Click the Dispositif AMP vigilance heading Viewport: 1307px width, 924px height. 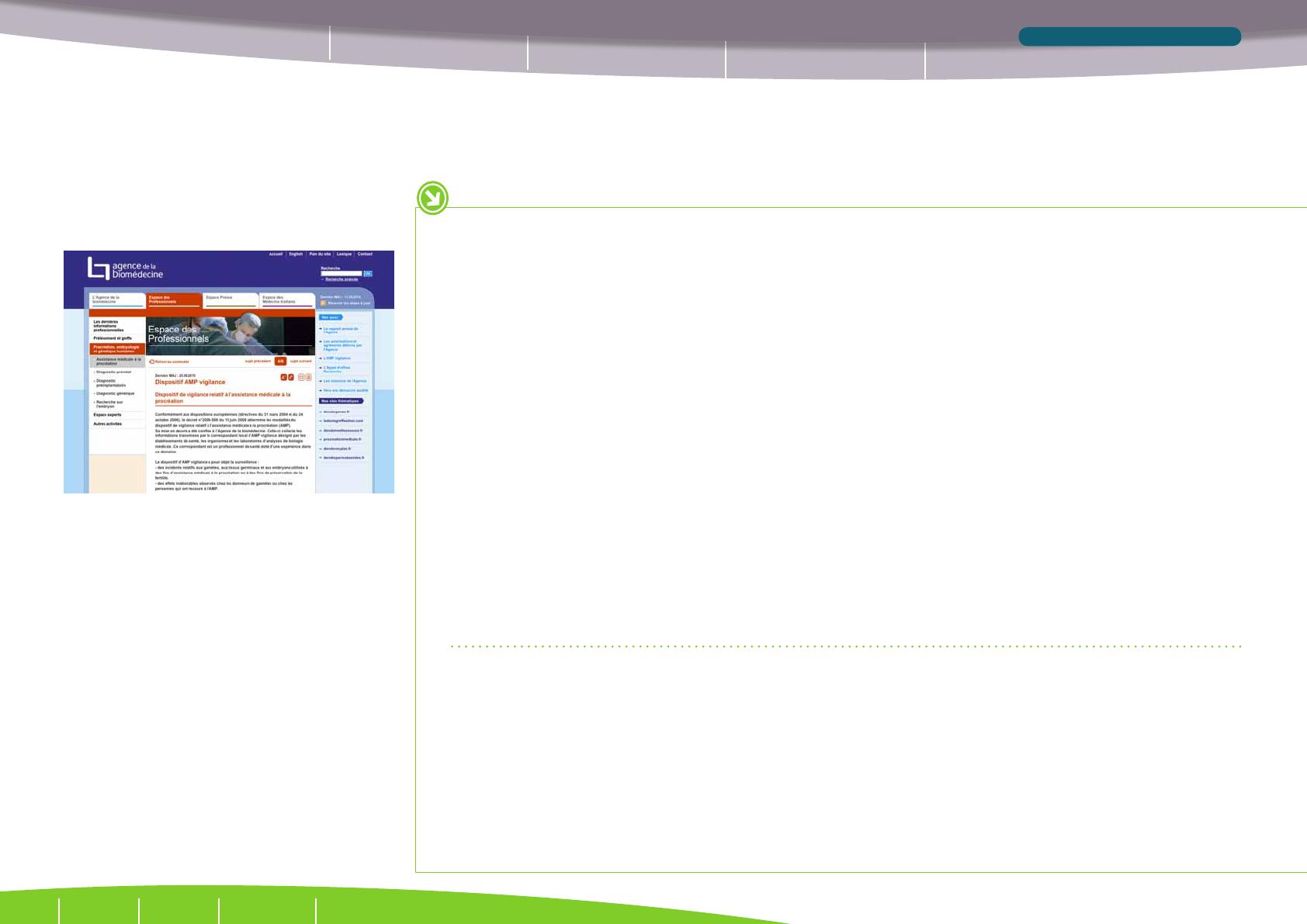point(190,382)
